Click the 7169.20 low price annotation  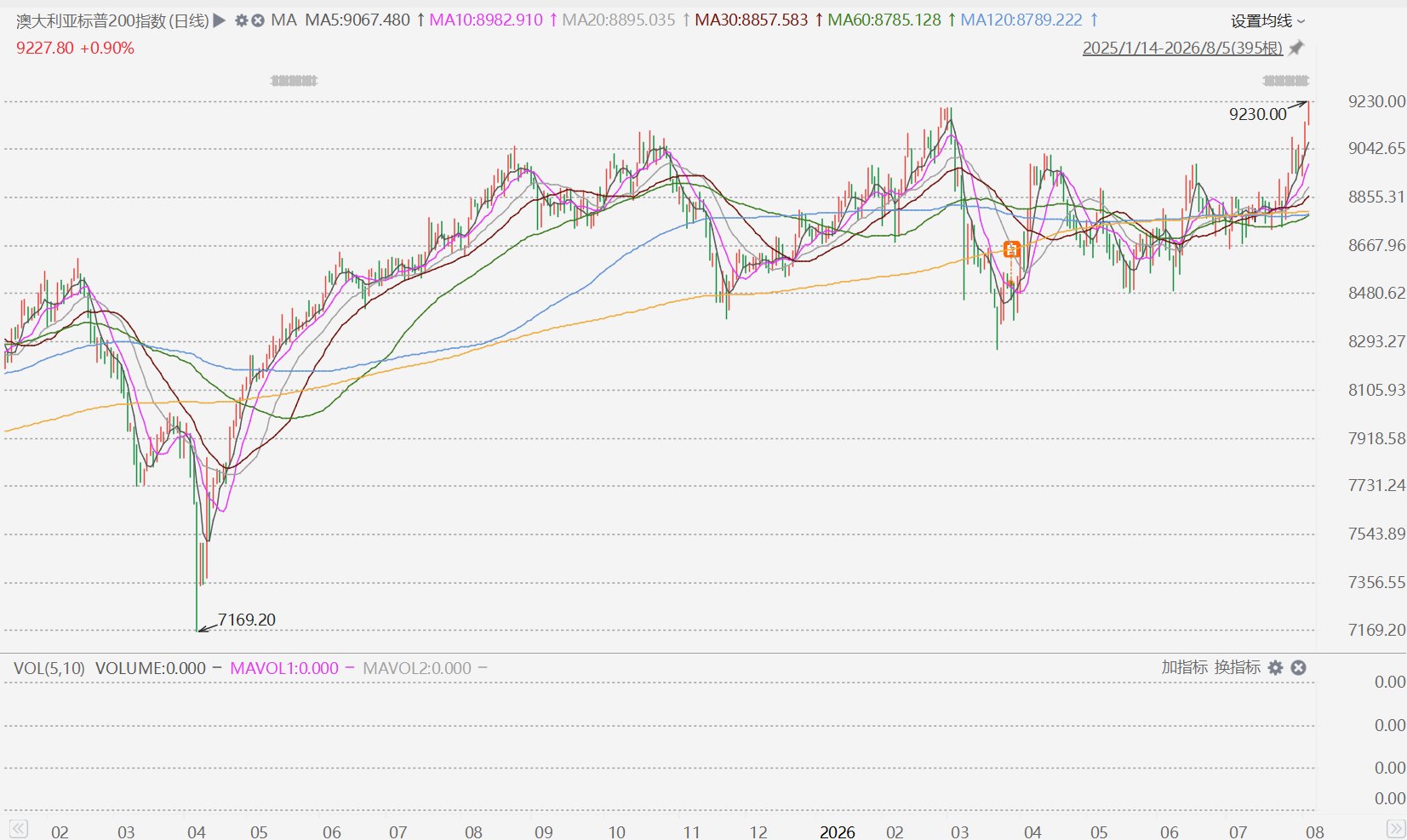tap(247, 620)
